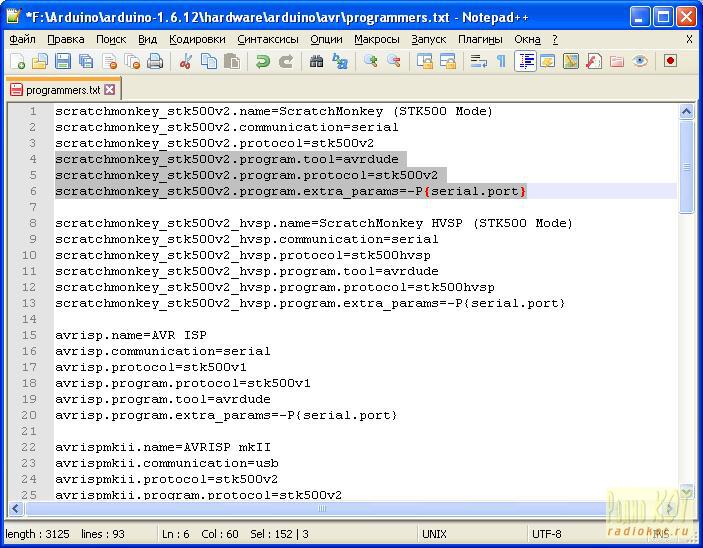Click the Close All documents toolbar icon

coord(132,61)
